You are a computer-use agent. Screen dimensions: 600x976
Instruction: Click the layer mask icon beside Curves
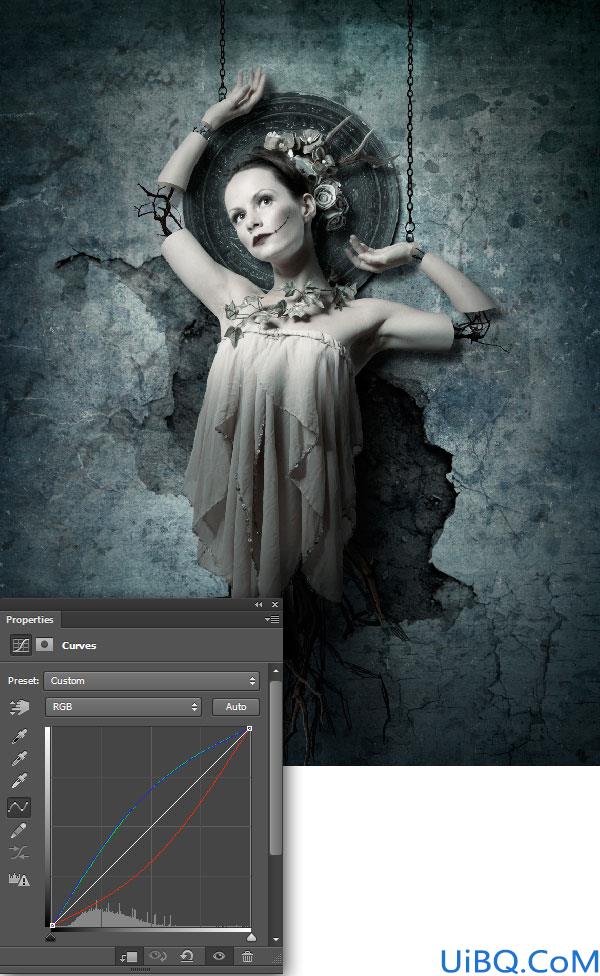point(44,644)
